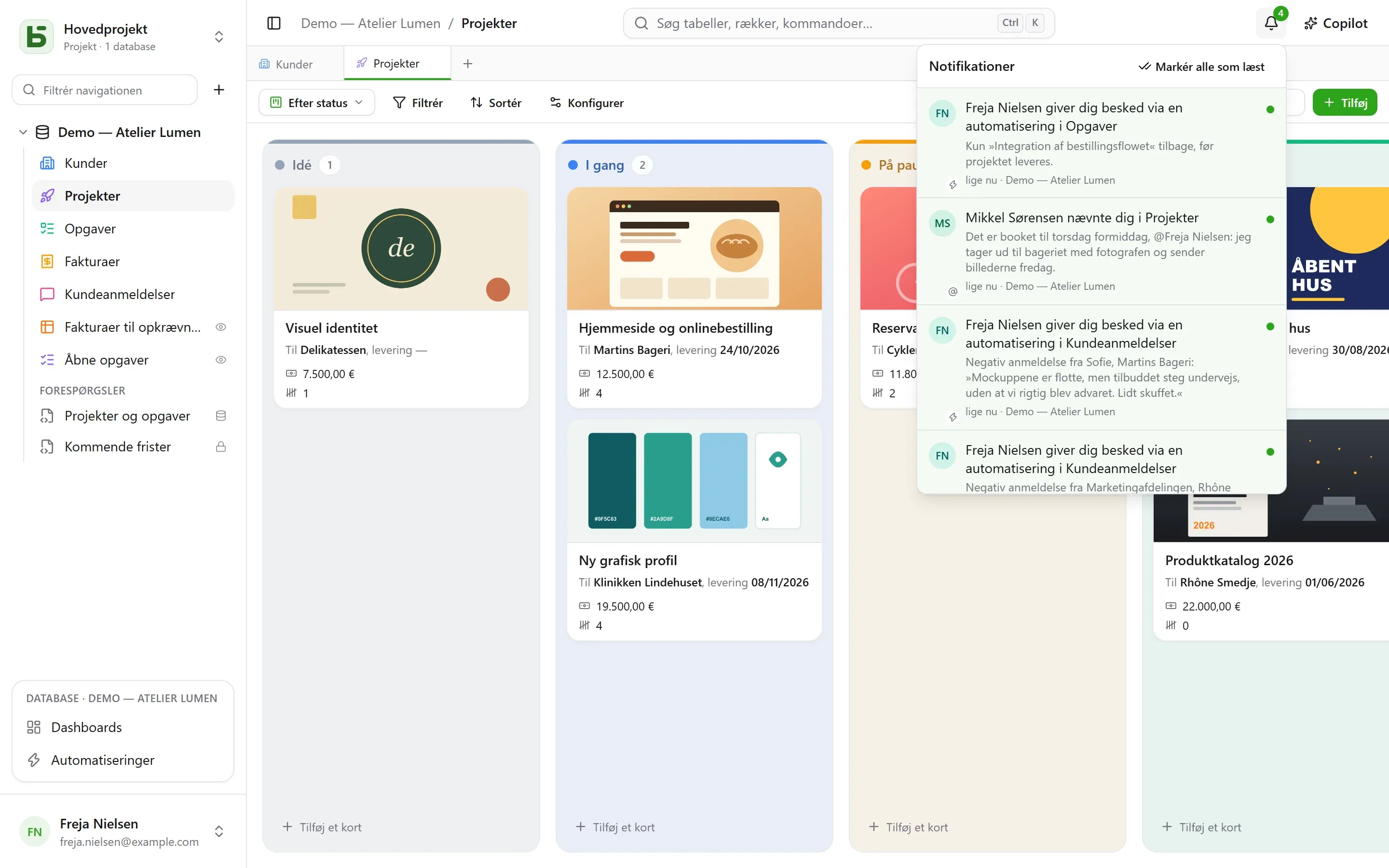Click Markér alle som læst
Screen dimensions: 1389x868
[x=1201, y=67]
